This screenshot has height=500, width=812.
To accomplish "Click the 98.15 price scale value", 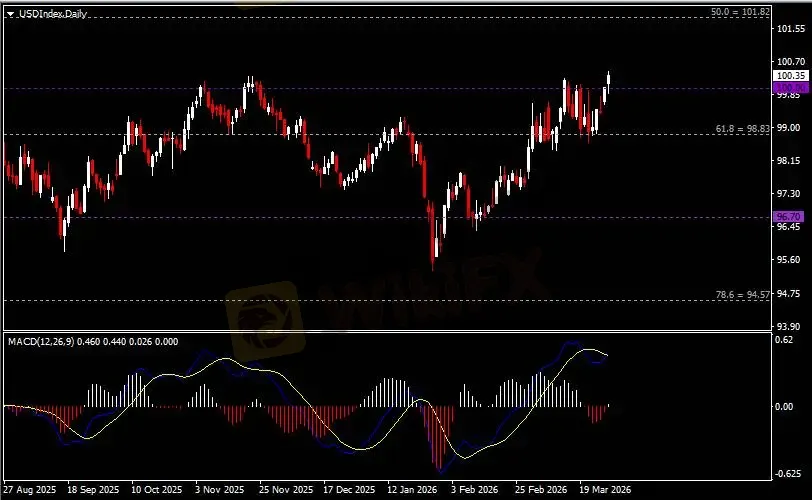I will click(789, 160).
